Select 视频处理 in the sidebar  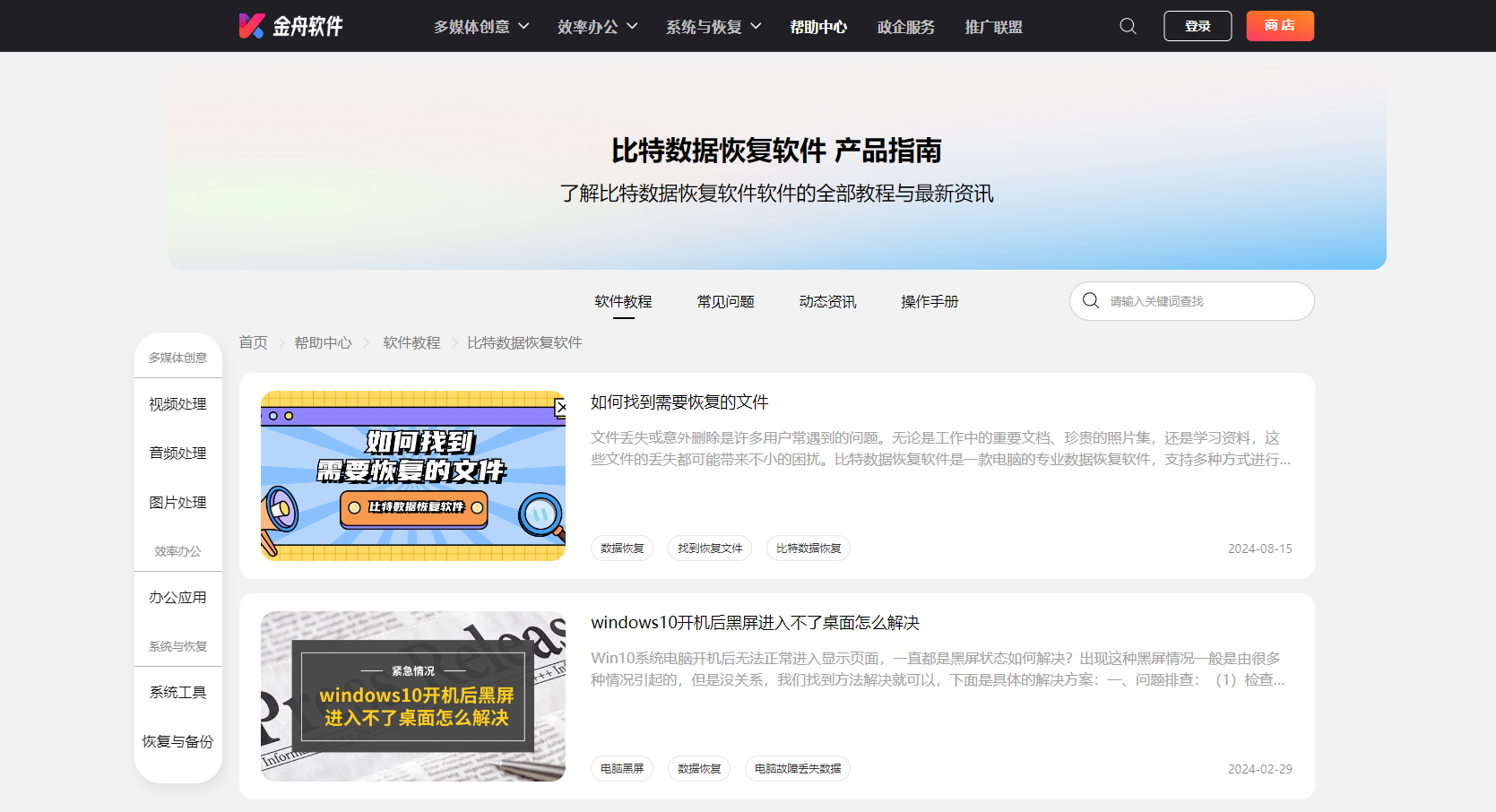(x=177, y=404)
